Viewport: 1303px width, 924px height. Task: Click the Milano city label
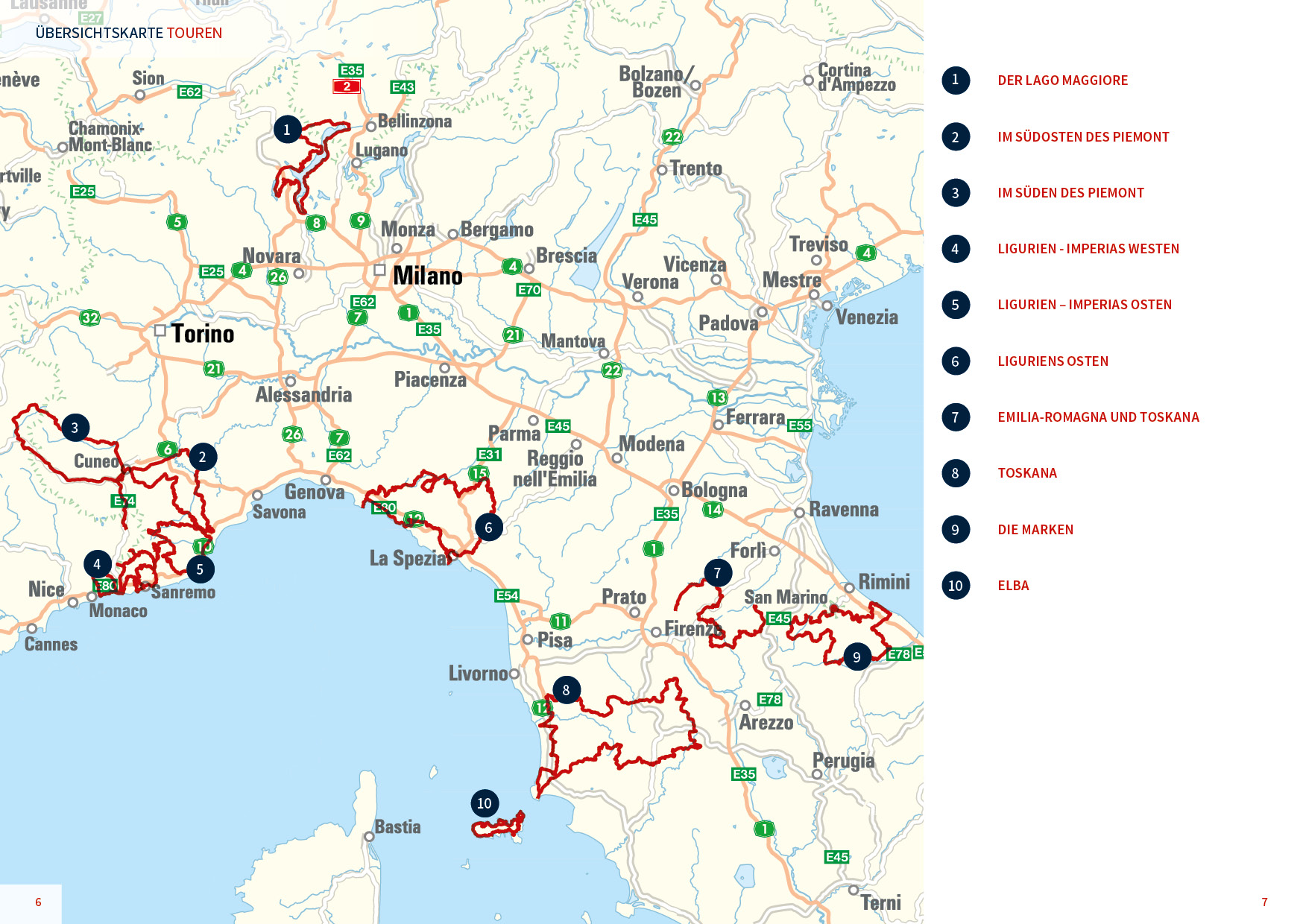tap(427, 276)
